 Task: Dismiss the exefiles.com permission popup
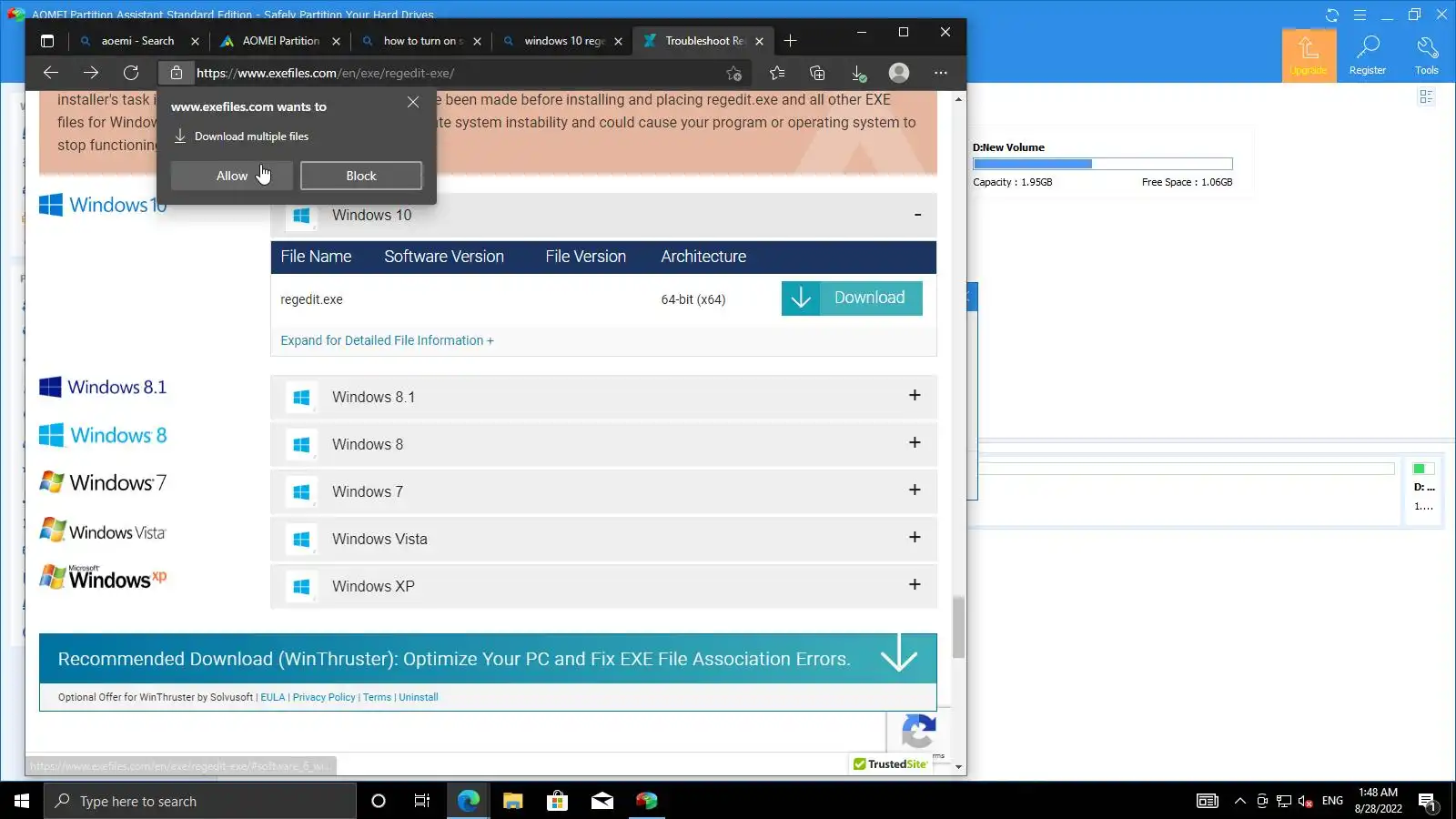(413, 102)
